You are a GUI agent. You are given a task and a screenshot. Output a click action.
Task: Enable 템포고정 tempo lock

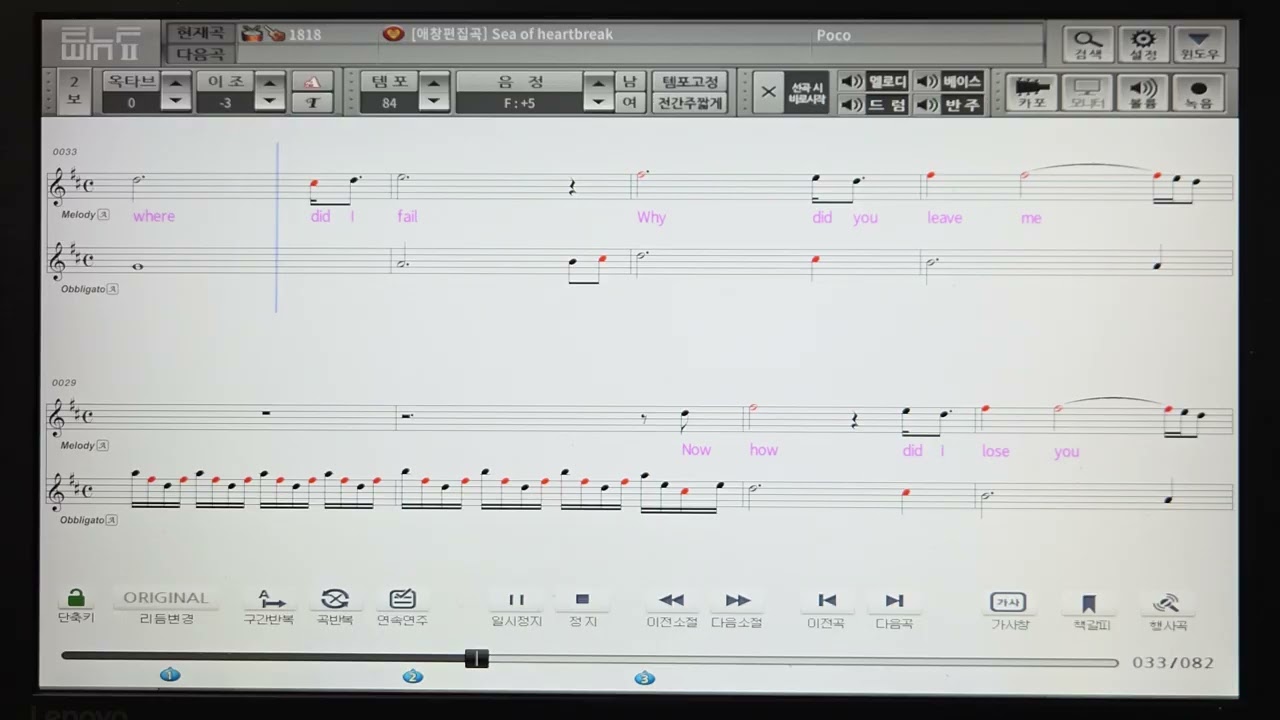point(690,81)
